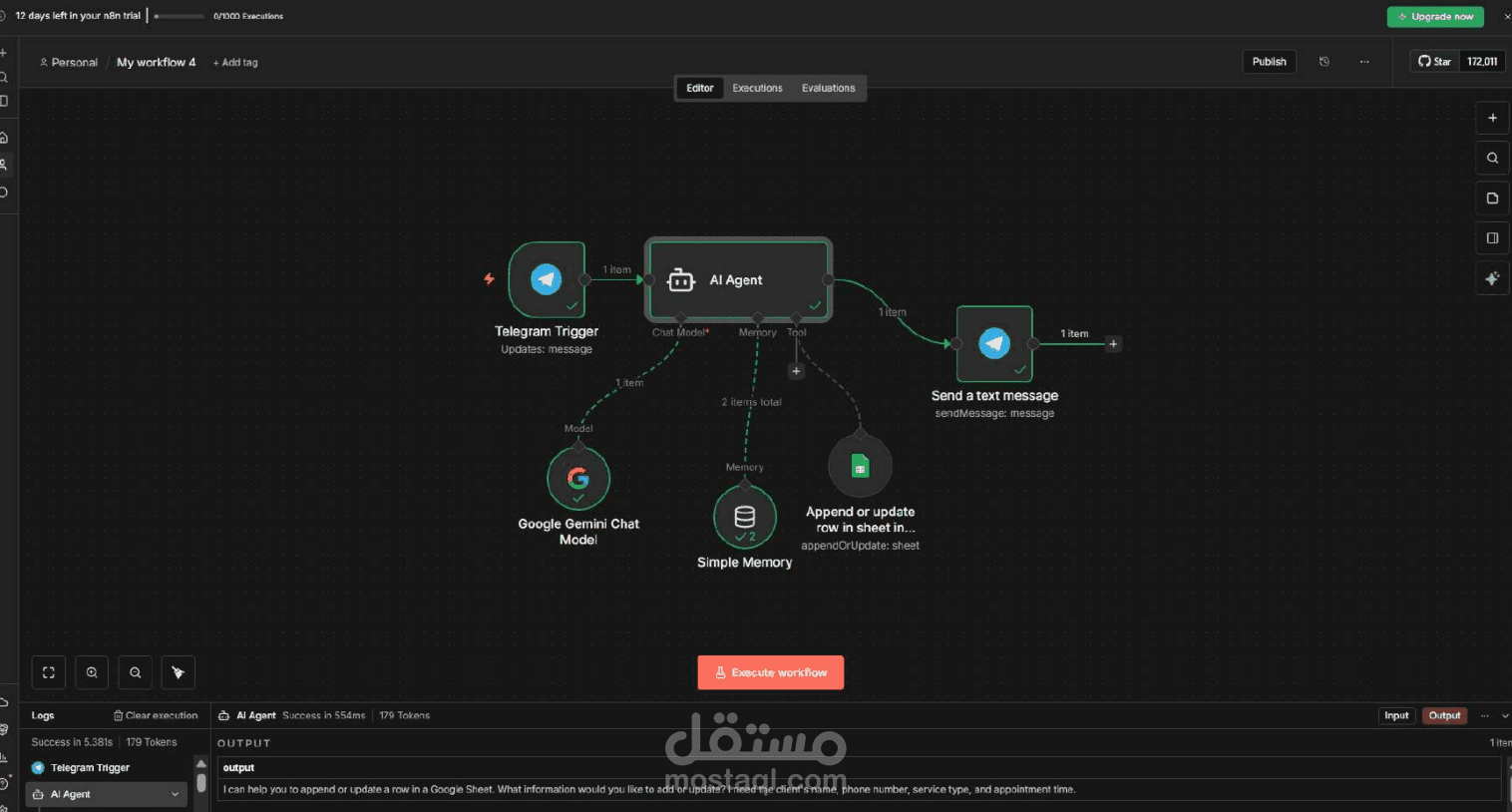Add a sticky note from right panel
This screenshot has width=1512, height=812.
pyautogui.click(x=1492, y=198)
